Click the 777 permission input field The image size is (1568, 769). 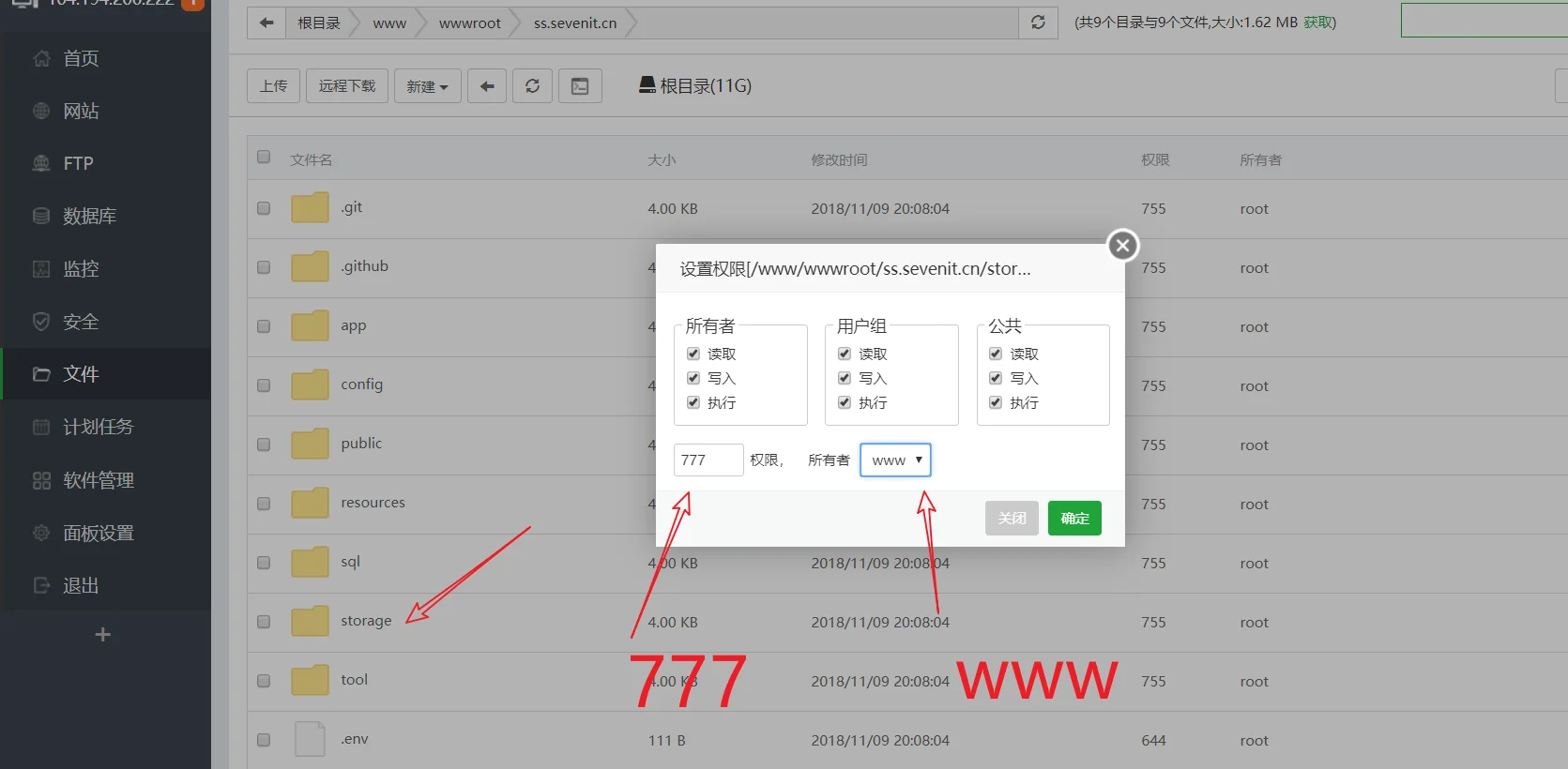[x=708, y=460]
